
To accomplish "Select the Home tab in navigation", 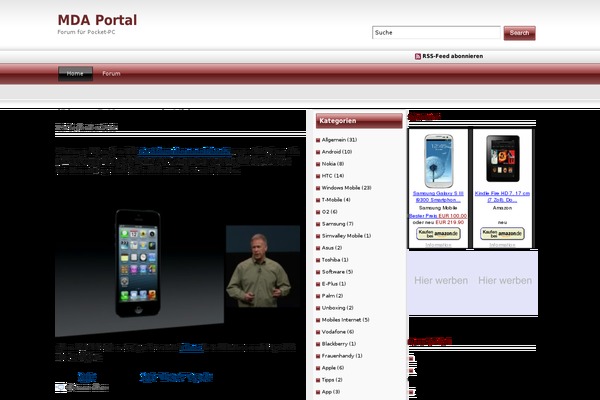I will click(x=75, y=73).
